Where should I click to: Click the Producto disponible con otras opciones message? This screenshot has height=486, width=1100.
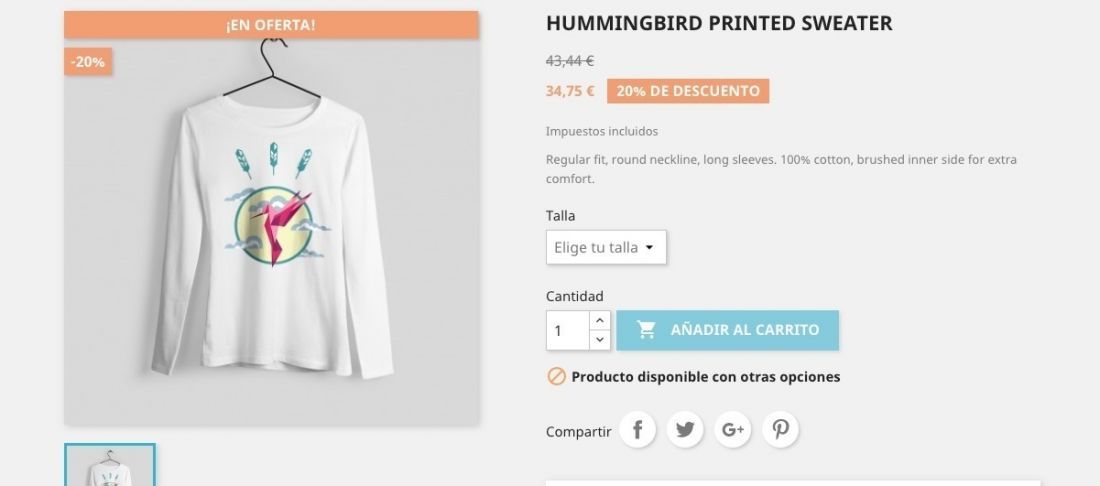(706, 377)
